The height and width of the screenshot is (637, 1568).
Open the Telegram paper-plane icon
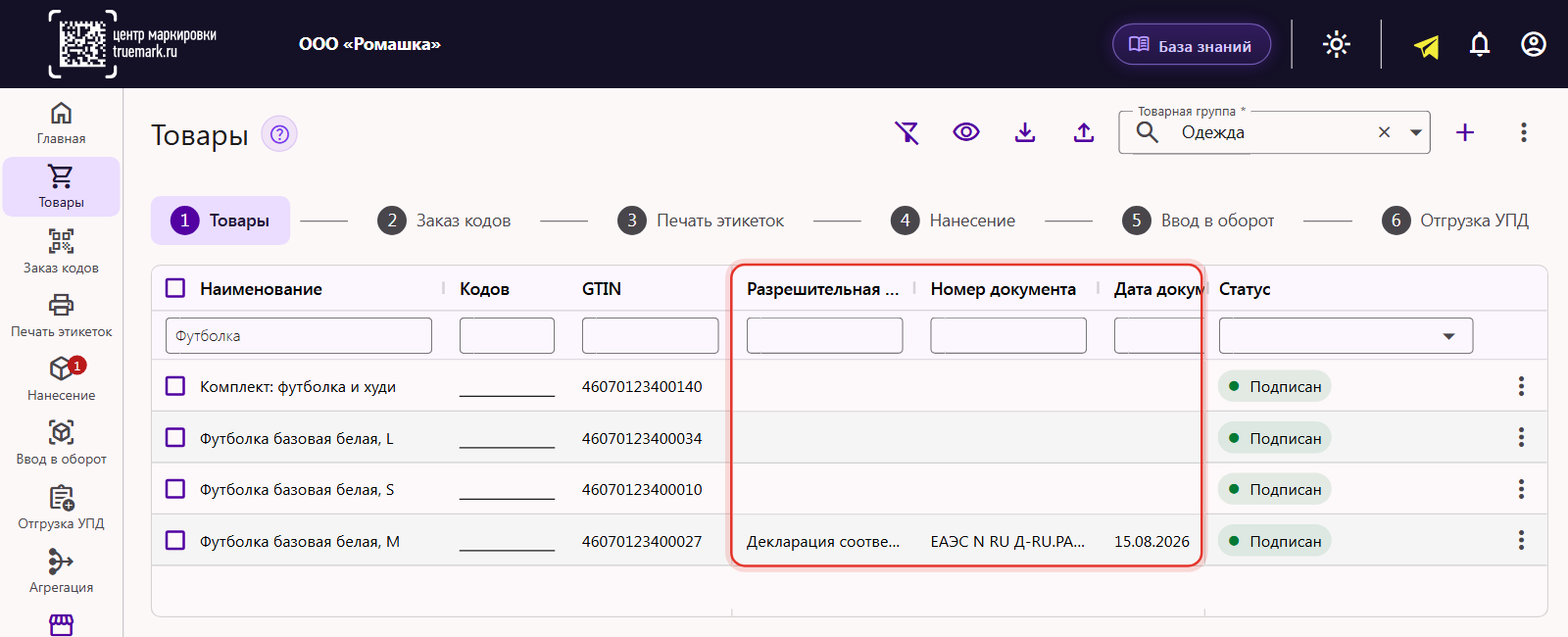1427,45
